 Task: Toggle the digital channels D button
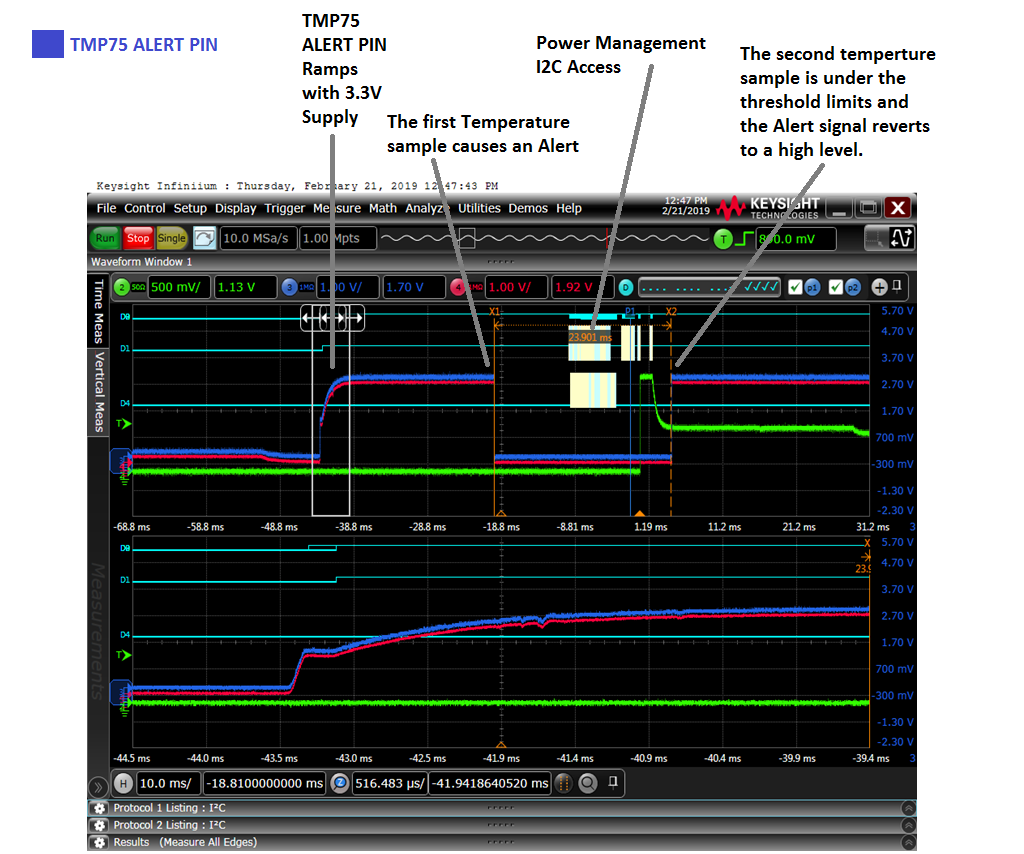626,287
